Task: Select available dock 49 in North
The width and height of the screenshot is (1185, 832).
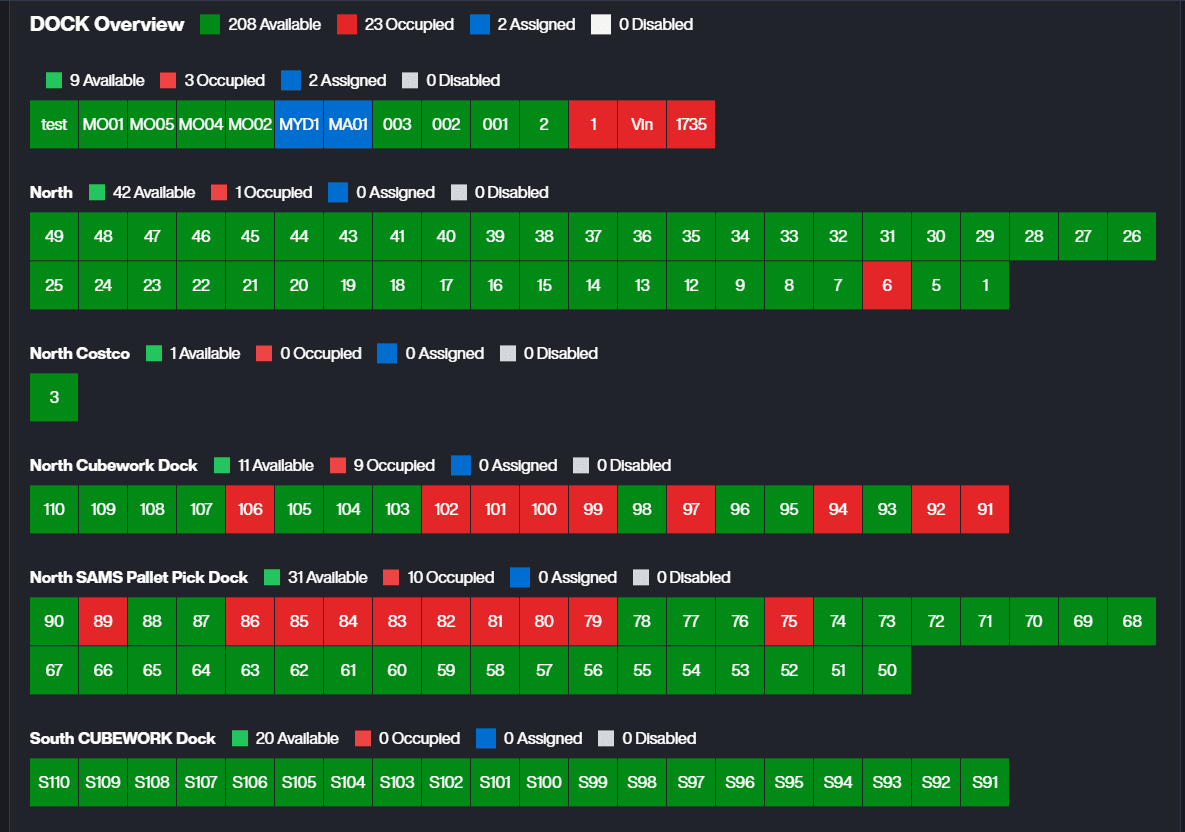Action: click(54, 236)
